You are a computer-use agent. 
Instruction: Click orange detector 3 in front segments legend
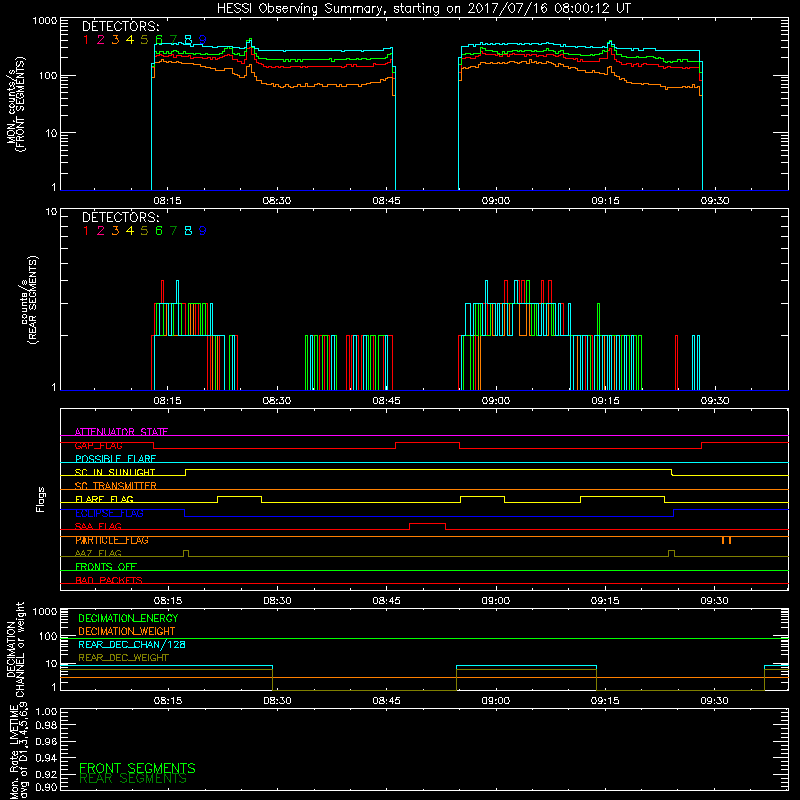pyautogui.click(x=115, y=39)
